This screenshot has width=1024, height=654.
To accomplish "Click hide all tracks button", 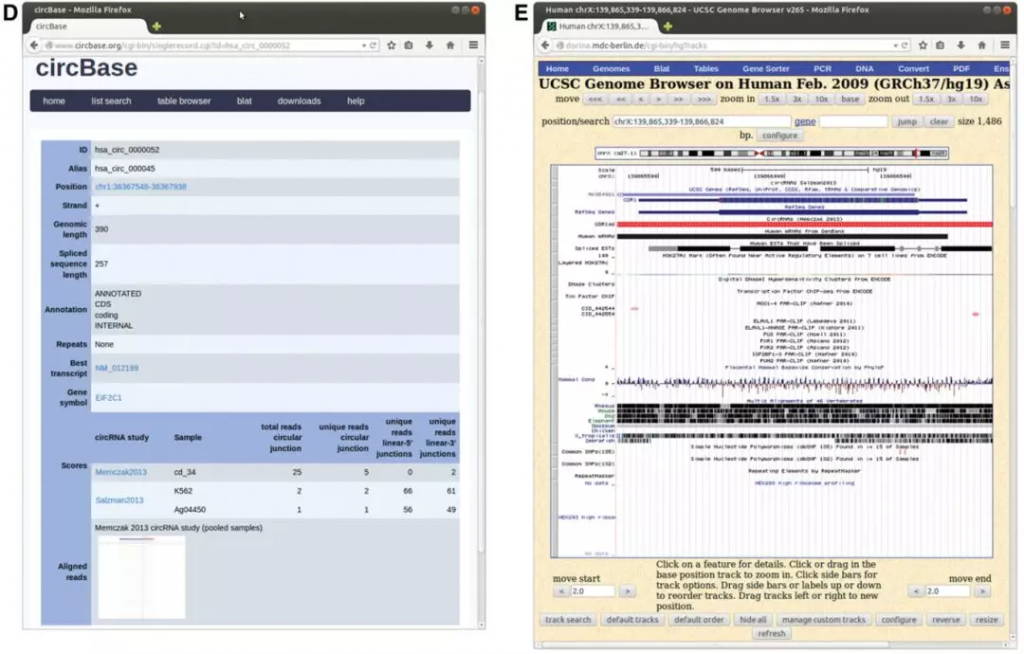I will tap(752, 620).
